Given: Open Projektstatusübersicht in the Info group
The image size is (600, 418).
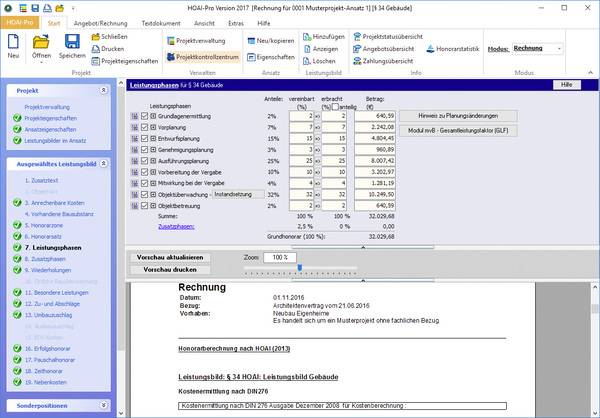Looking at the screenshot, I should click(392, 36).
